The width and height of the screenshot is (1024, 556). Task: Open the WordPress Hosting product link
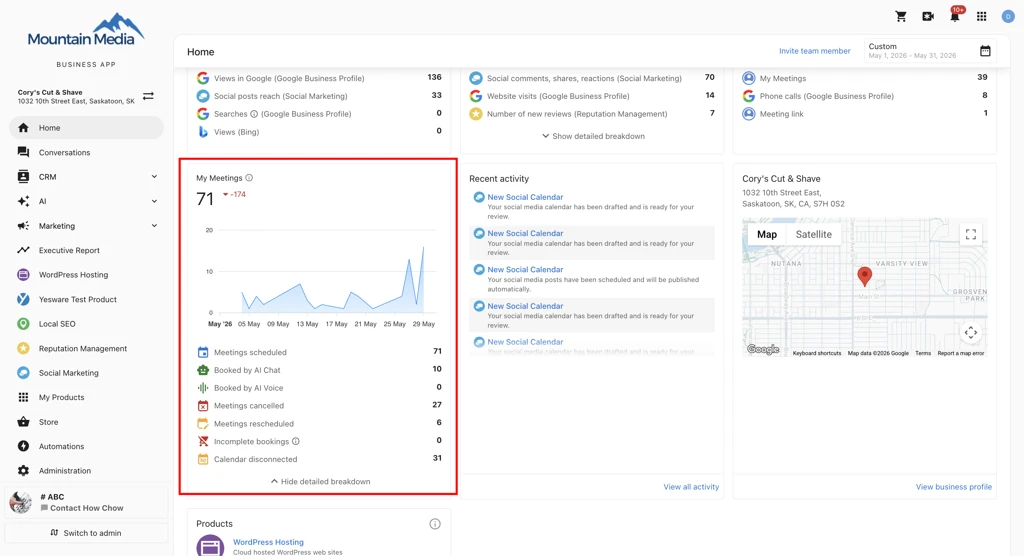point(268,542)
